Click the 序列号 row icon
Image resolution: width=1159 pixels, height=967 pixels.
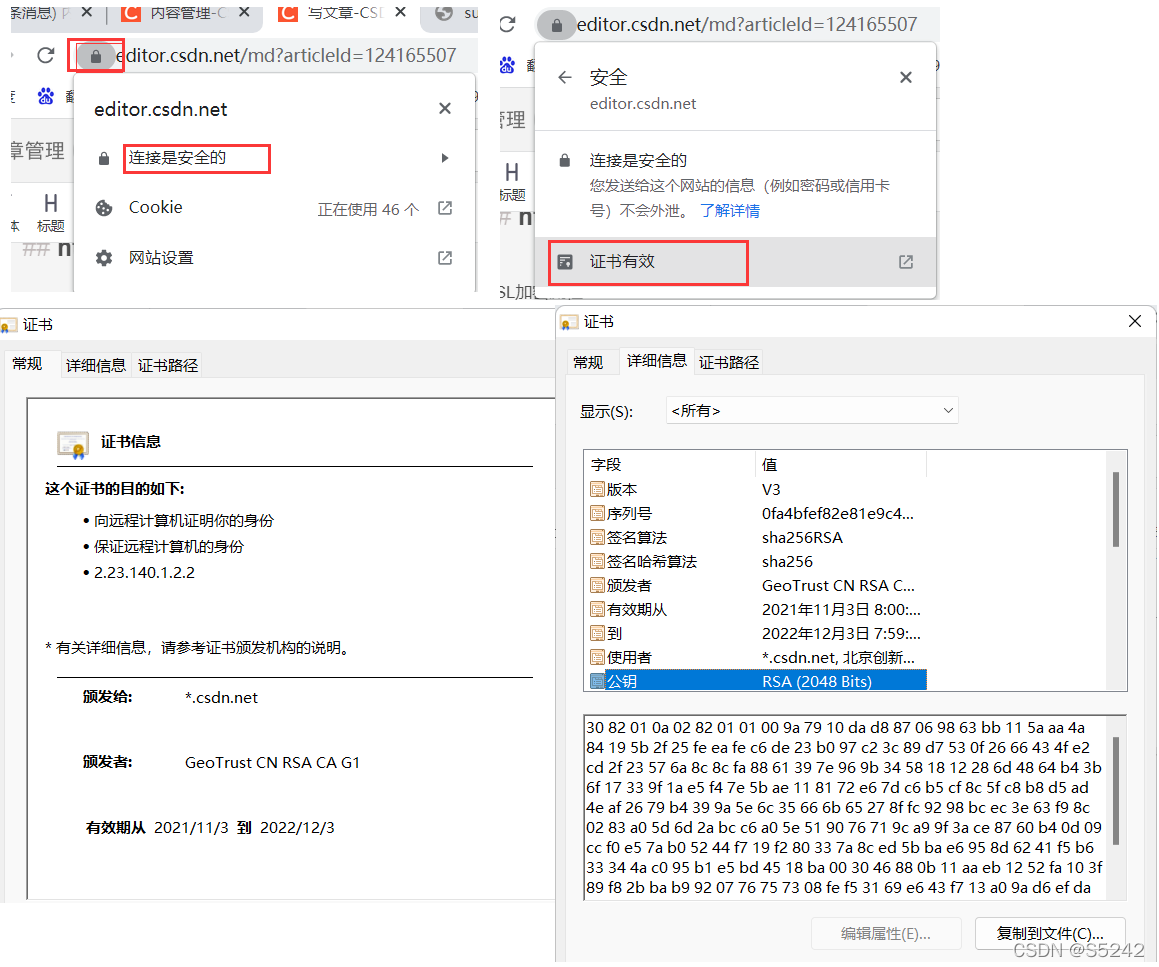coord(597,513)
